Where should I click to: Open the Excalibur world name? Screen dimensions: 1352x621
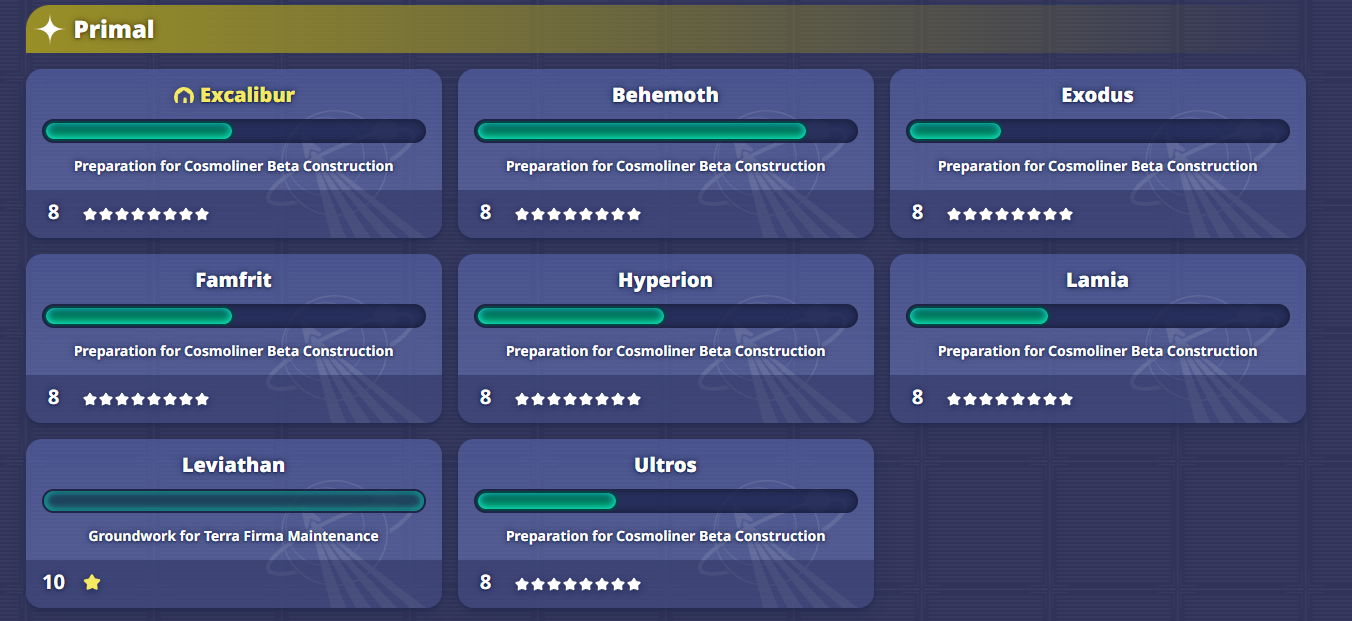[x=247, y=95]
